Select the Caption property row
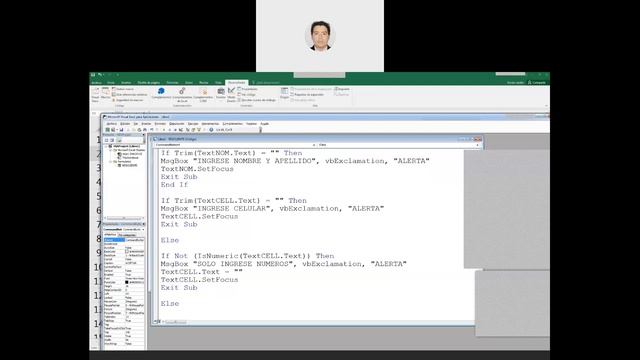This screenshot has width=640, height=360. click(124, 263)
